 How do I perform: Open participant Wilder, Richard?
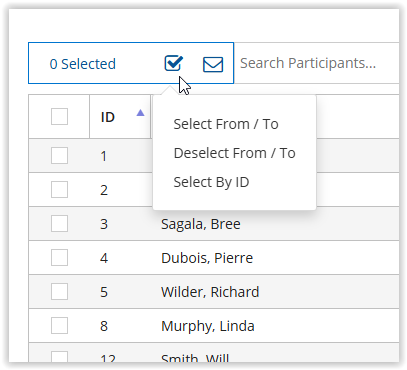[210, 292]
